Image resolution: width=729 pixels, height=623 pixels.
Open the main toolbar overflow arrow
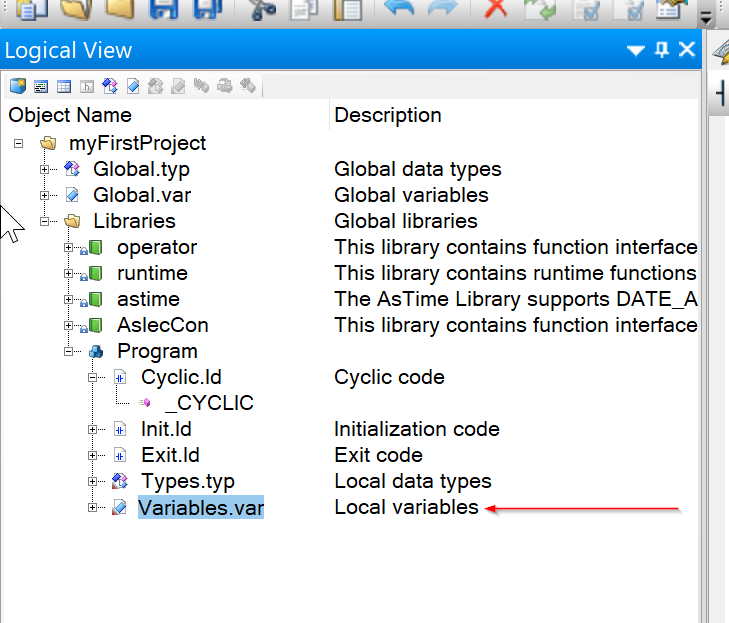coord(706,18)
